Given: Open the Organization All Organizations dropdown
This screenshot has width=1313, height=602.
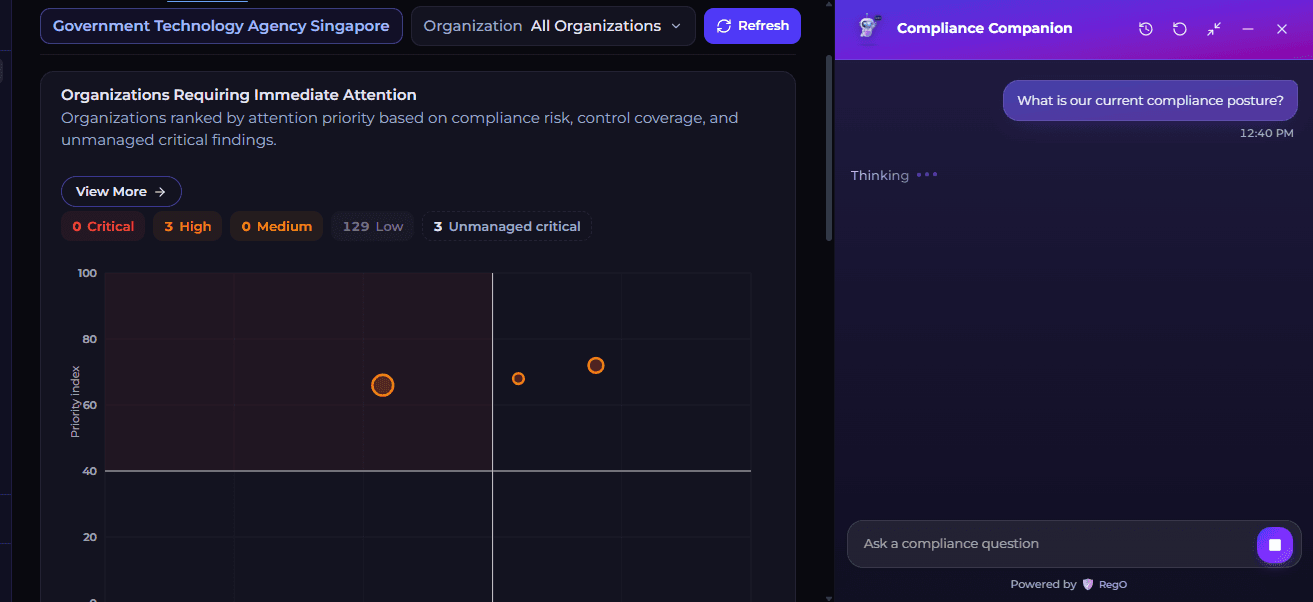Looking at the screenshot, I should [553, 26].
